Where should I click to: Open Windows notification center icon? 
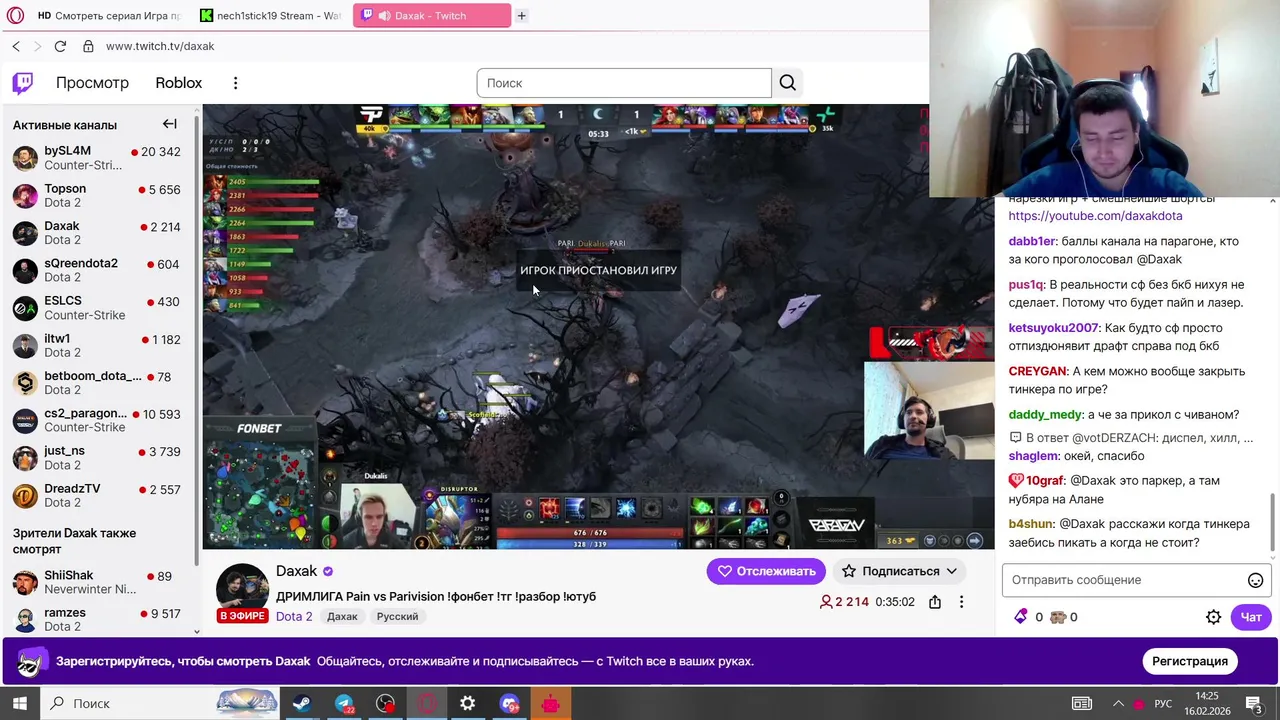coord(1256,703)
